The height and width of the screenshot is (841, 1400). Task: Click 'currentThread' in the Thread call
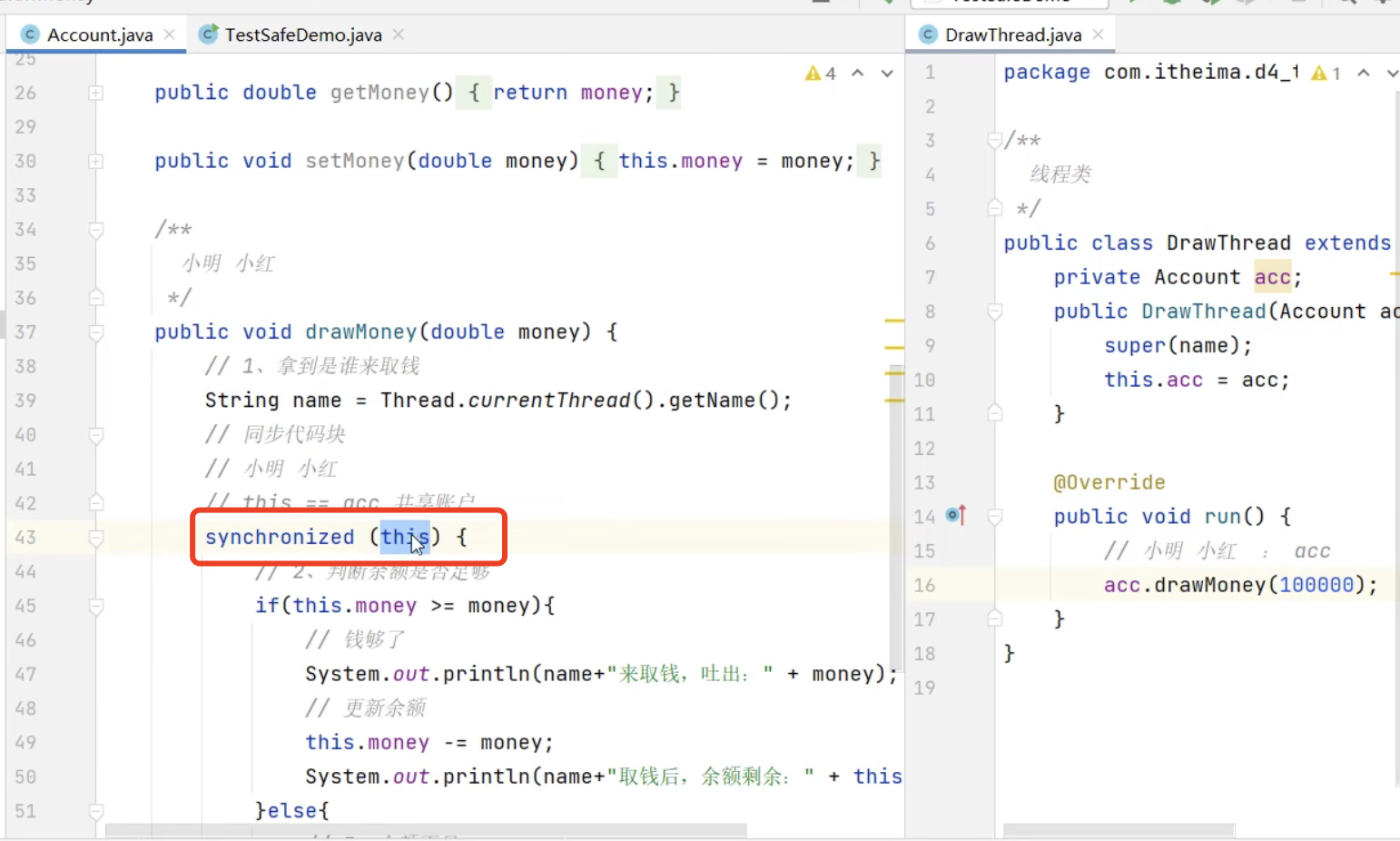[548, 401]
